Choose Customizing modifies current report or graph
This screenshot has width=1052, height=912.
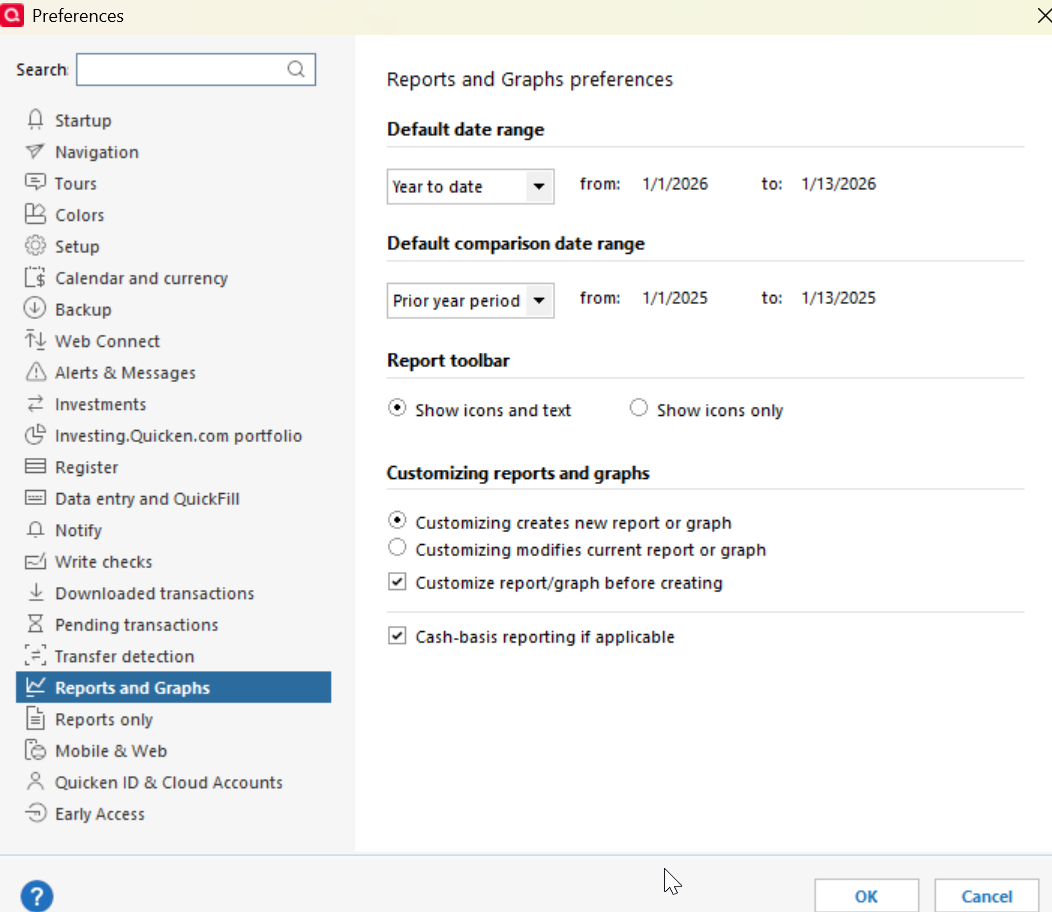point(397,548)
